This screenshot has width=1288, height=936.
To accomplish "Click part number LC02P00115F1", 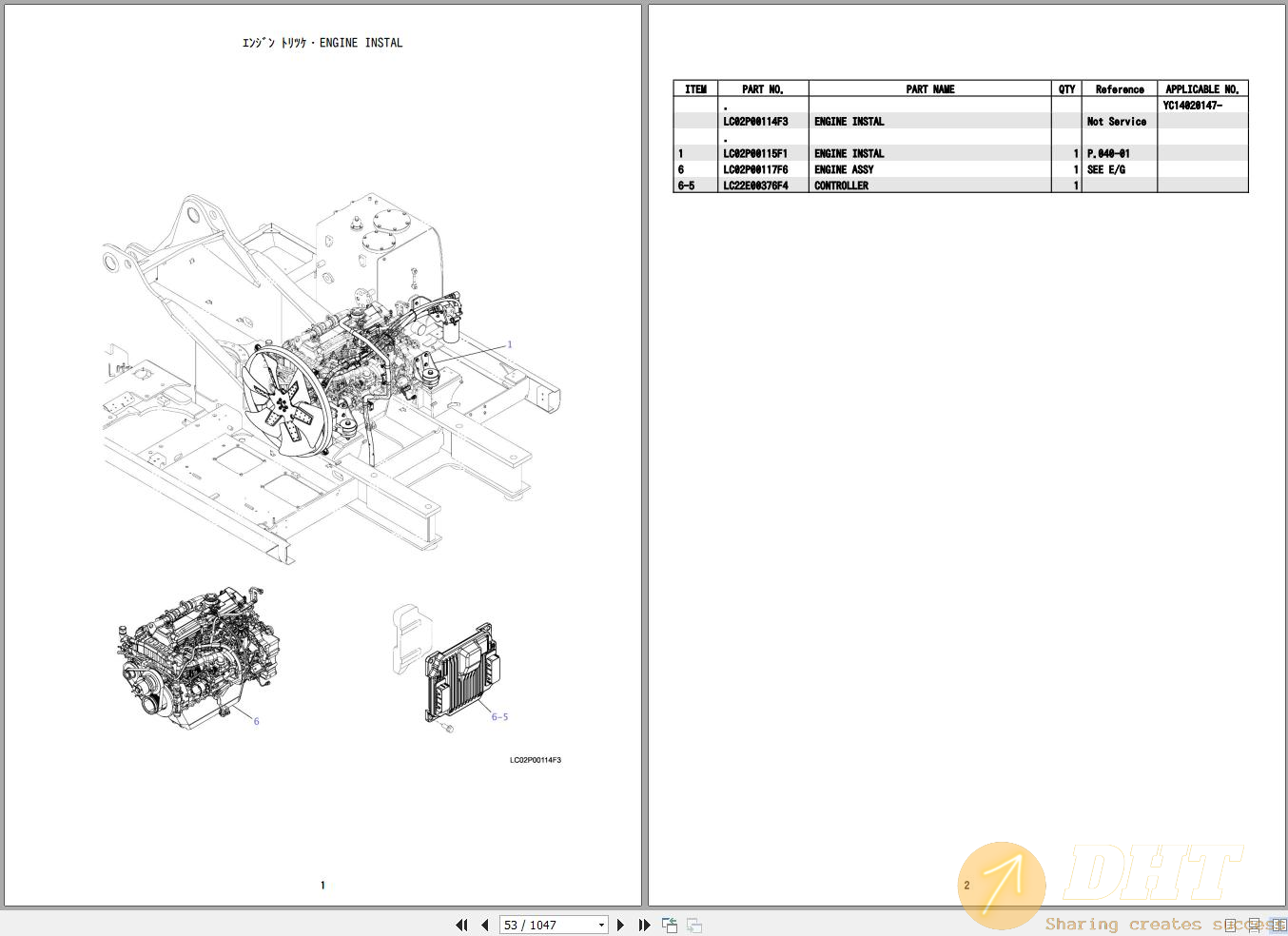I will [755, 153].
